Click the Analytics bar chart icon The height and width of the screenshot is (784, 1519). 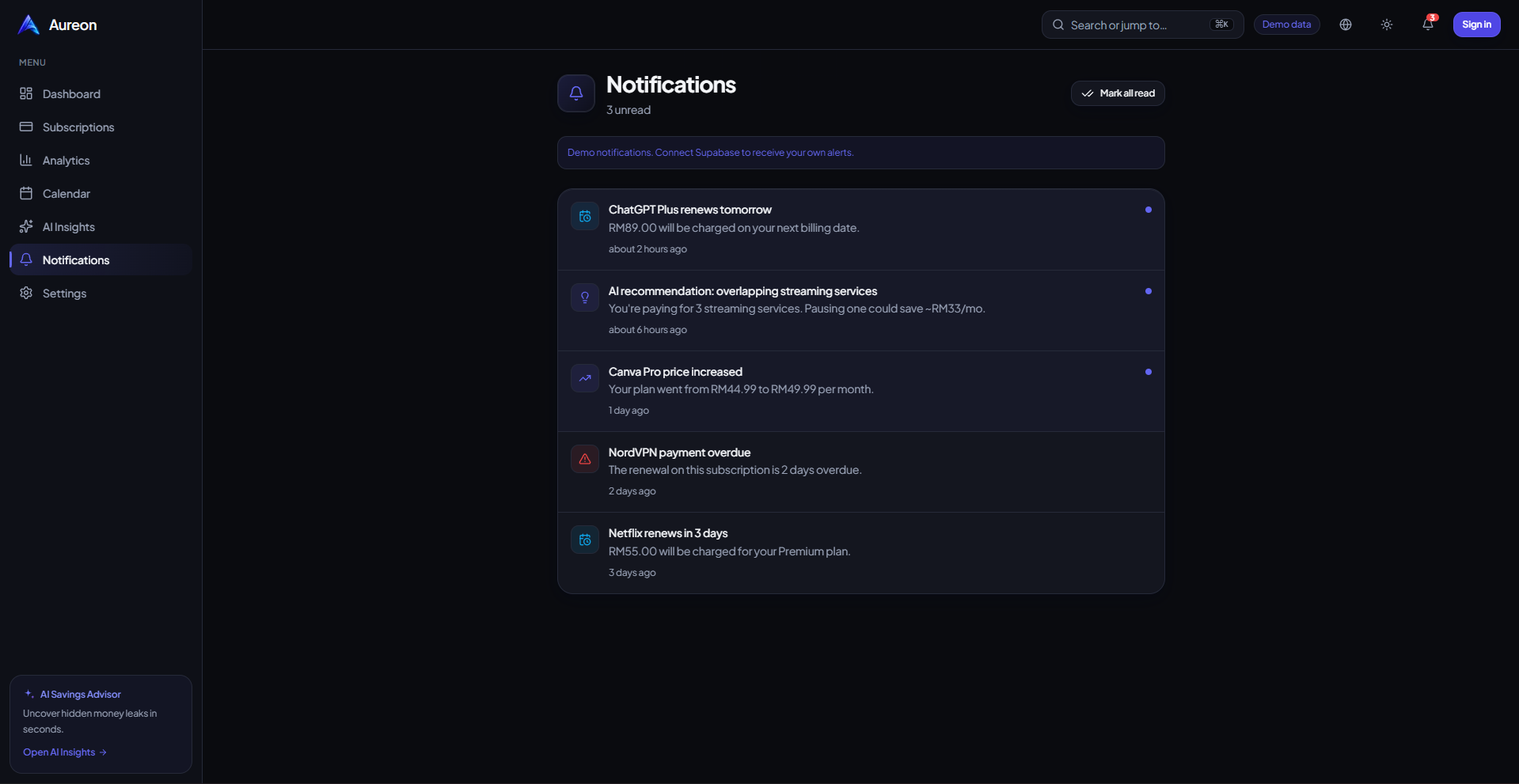click(26, 160)
